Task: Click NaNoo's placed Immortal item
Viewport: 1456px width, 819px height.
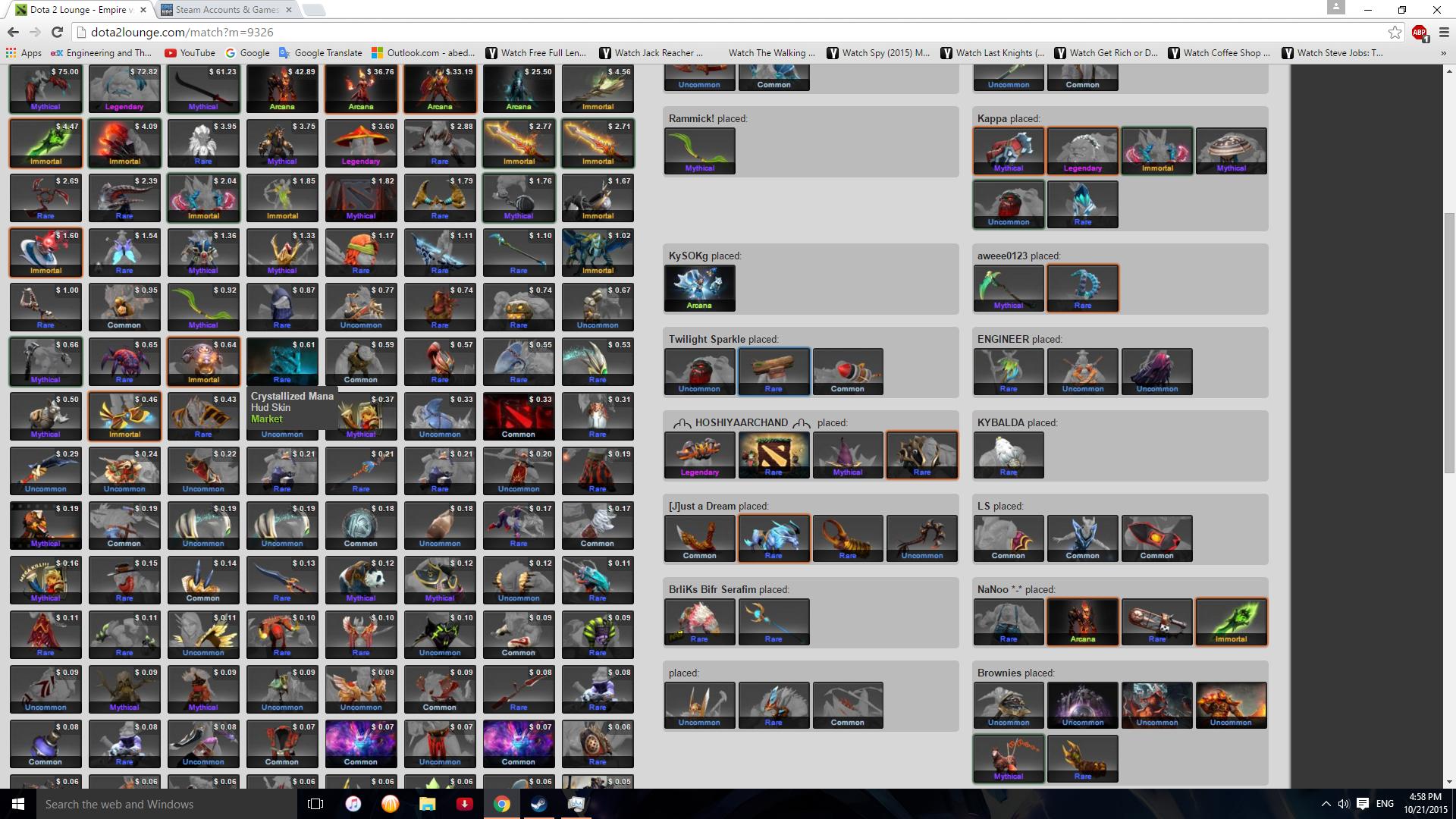Action: [1231, 622]
